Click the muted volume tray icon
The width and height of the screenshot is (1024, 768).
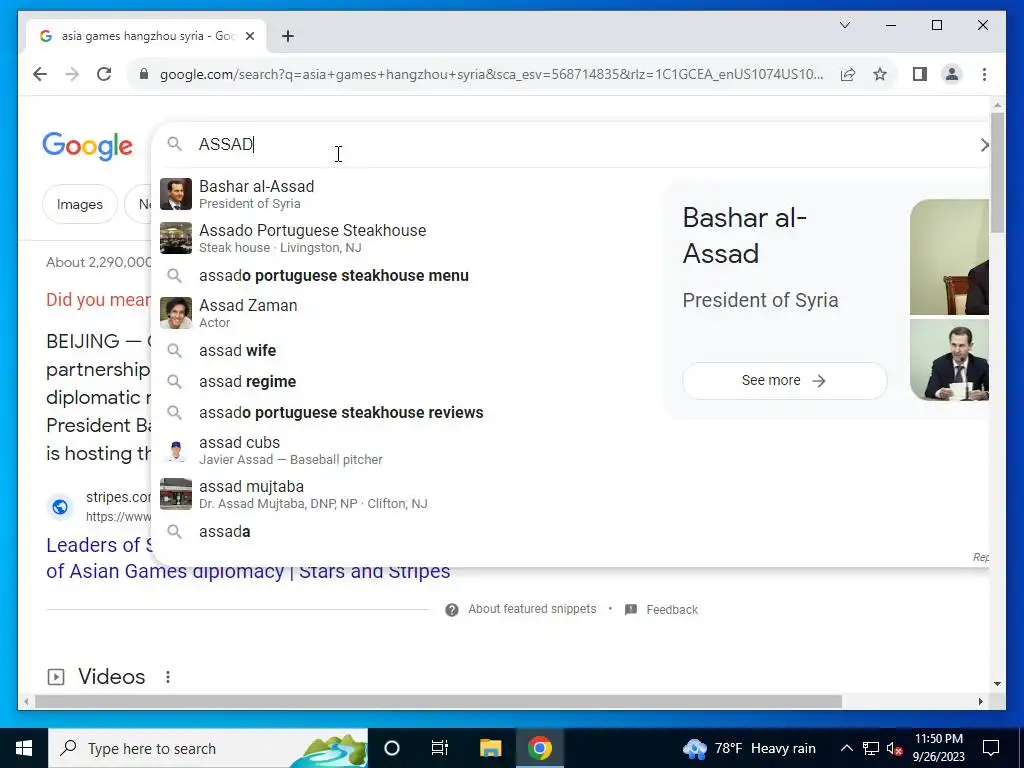(x=895, y=748)
